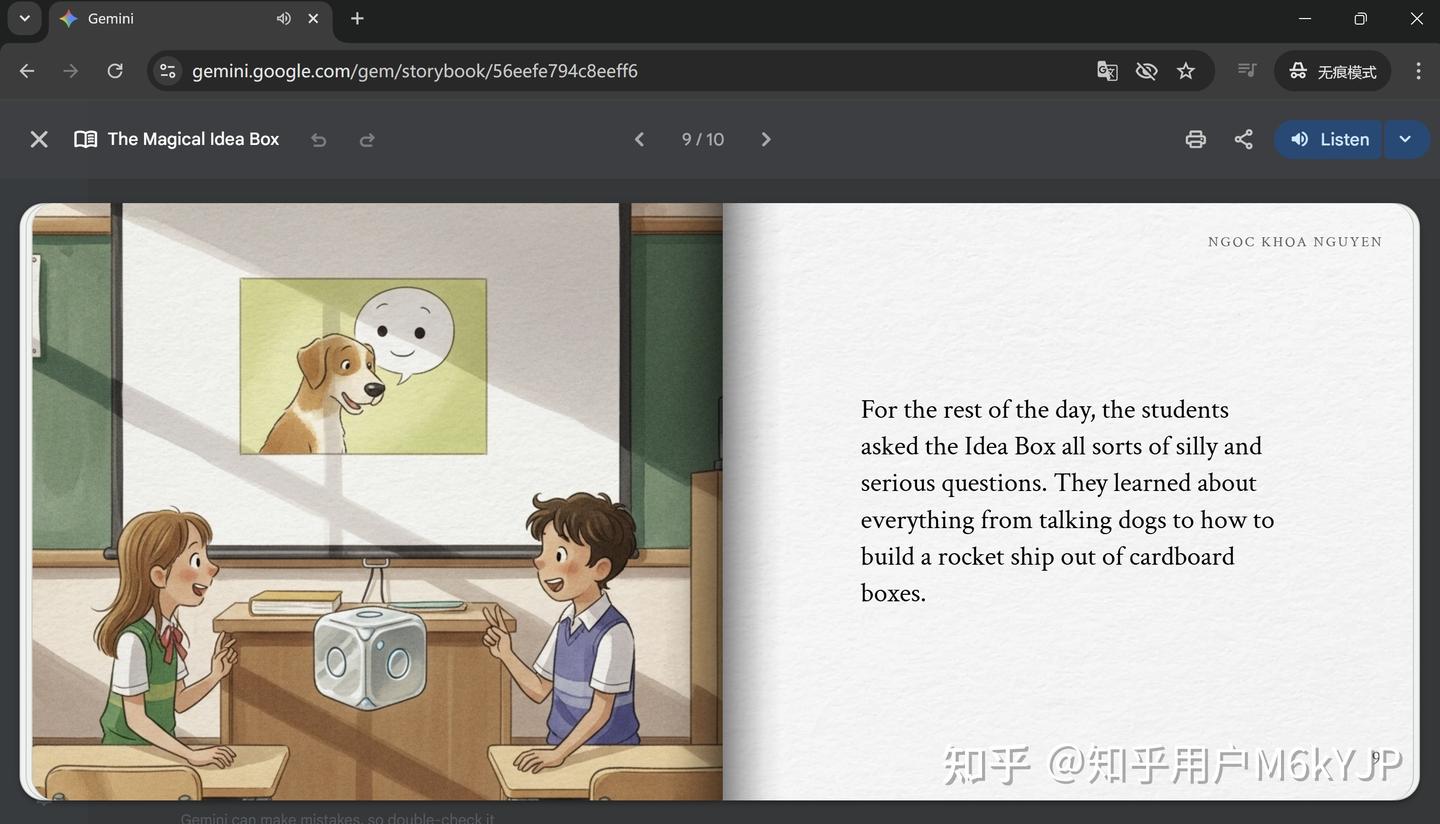Open the Chrome three-dot menu

1418,71
